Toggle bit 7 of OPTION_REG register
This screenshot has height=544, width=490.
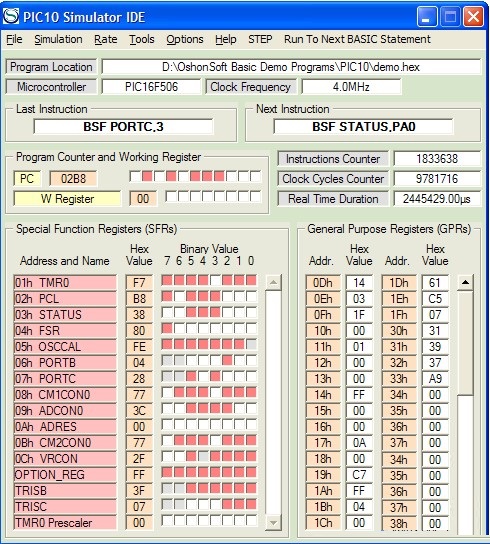point(167,472)
